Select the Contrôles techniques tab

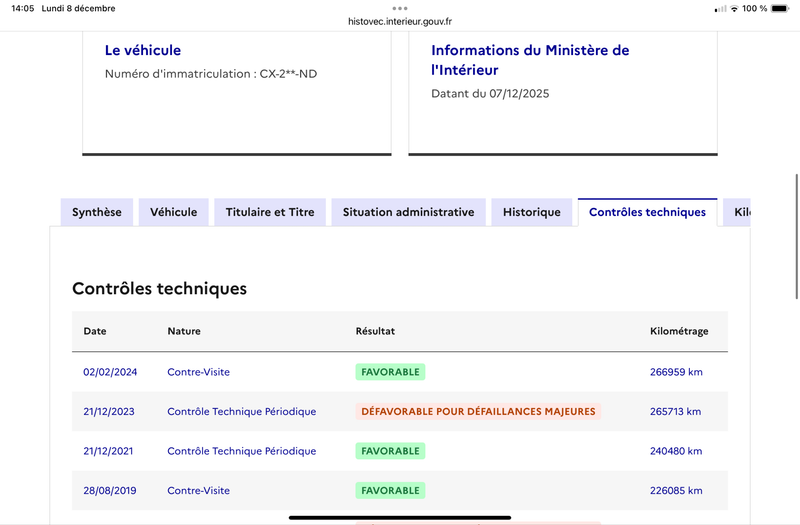[647, 212]
